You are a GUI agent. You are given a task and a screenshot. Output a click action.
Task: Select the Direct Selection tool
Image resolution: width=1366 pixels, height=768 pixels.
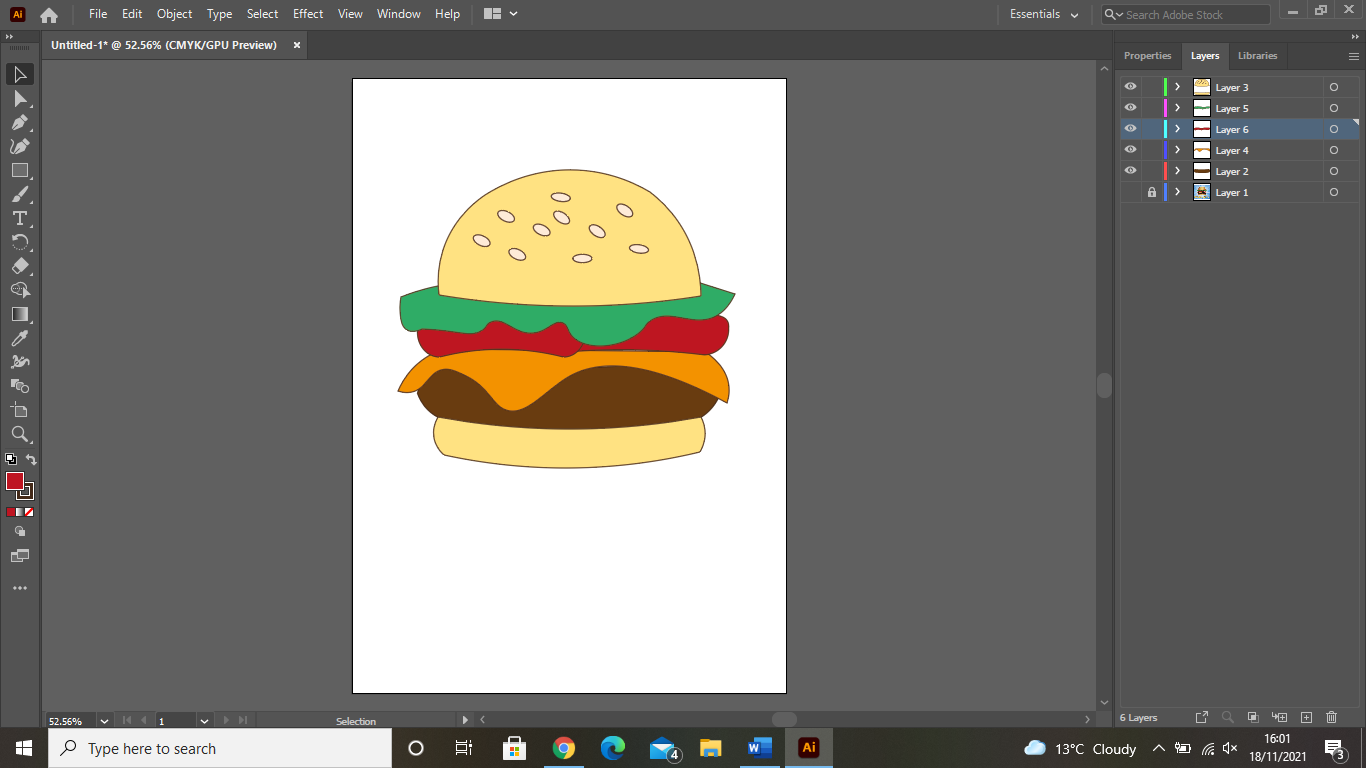[19, 98]
